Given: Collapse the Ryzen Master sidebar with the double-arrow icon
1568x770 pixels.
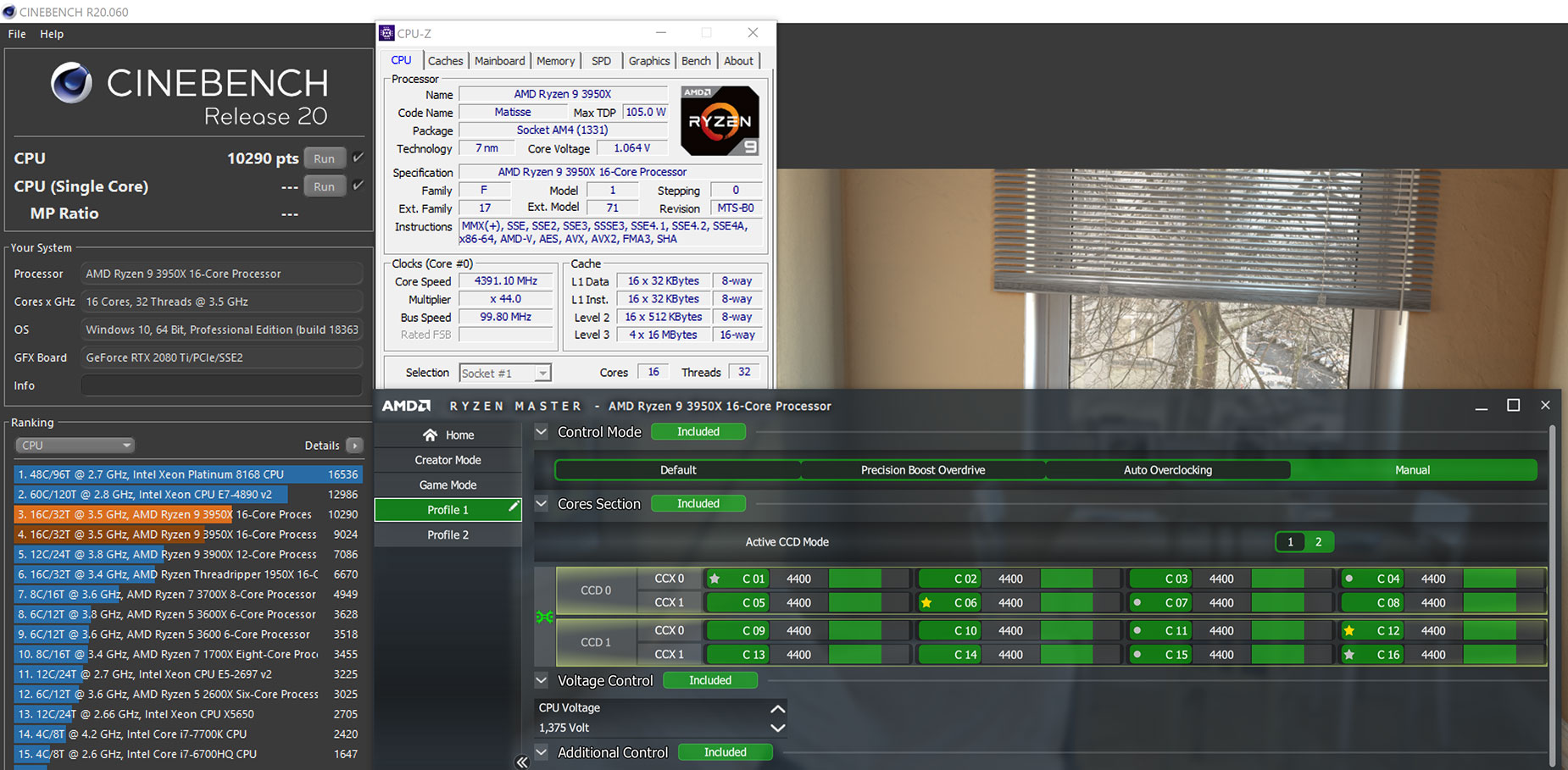Looking at the screenshot, I should [x=522, y=762].
